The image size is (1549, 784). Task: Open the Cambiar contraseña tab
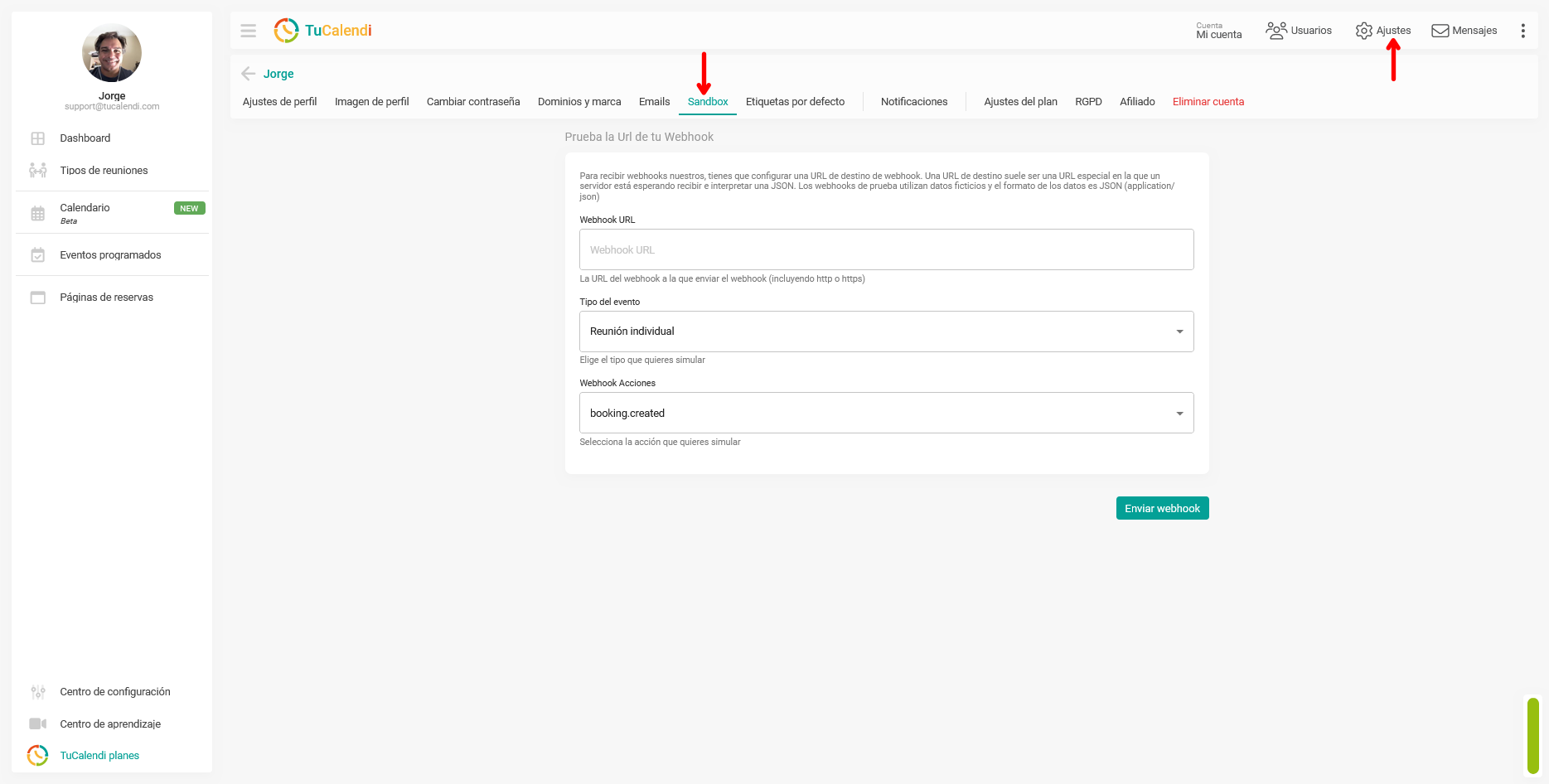(473, 102)
